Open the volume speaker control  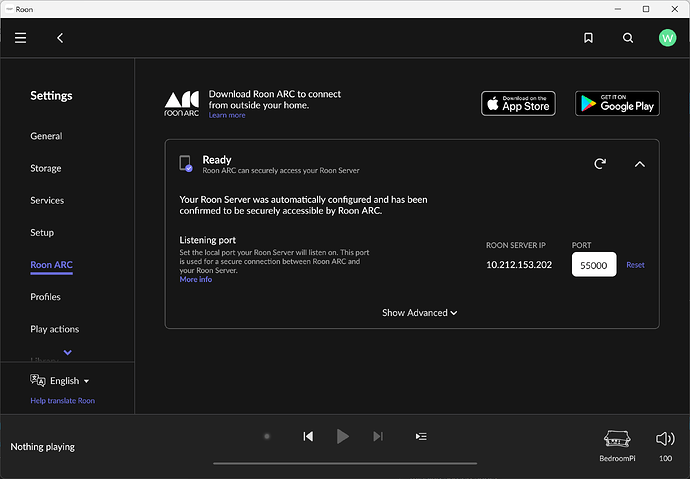click(665, 439)
